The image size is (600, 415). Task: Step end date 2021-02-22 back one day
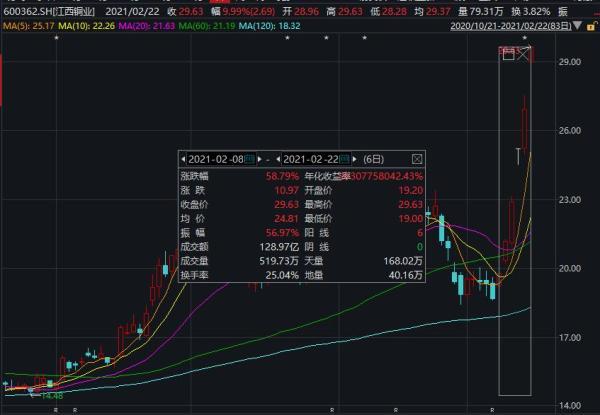(278, 159)
